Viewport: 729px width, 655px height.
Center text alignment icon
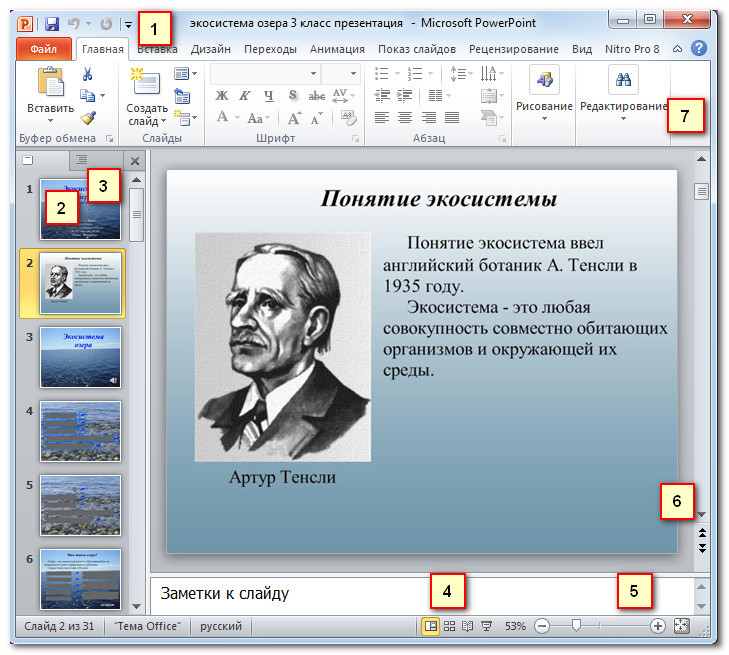[405, 117]
